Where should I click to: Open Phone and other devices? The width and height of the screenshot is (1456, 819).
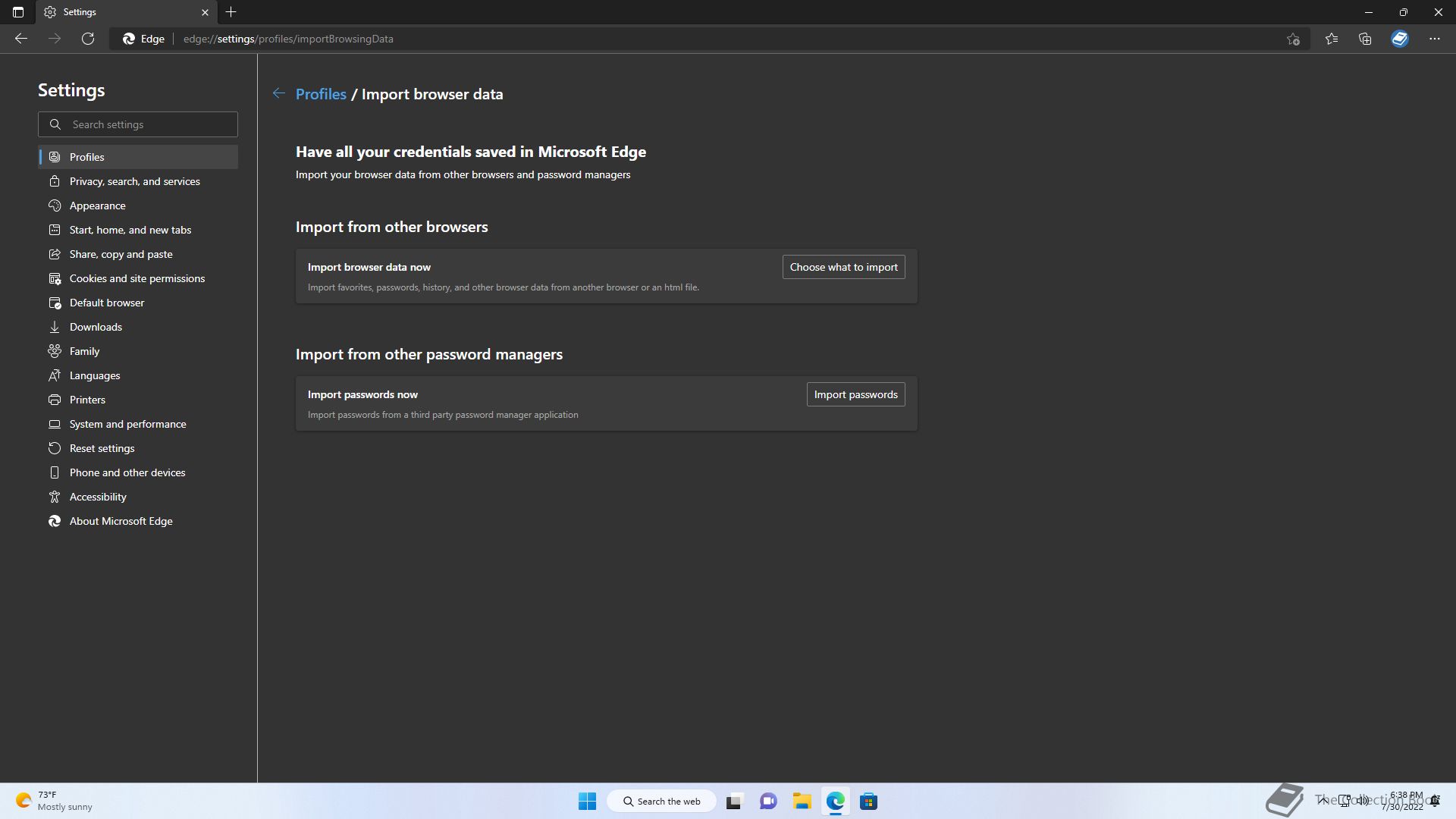coord(138,472)
